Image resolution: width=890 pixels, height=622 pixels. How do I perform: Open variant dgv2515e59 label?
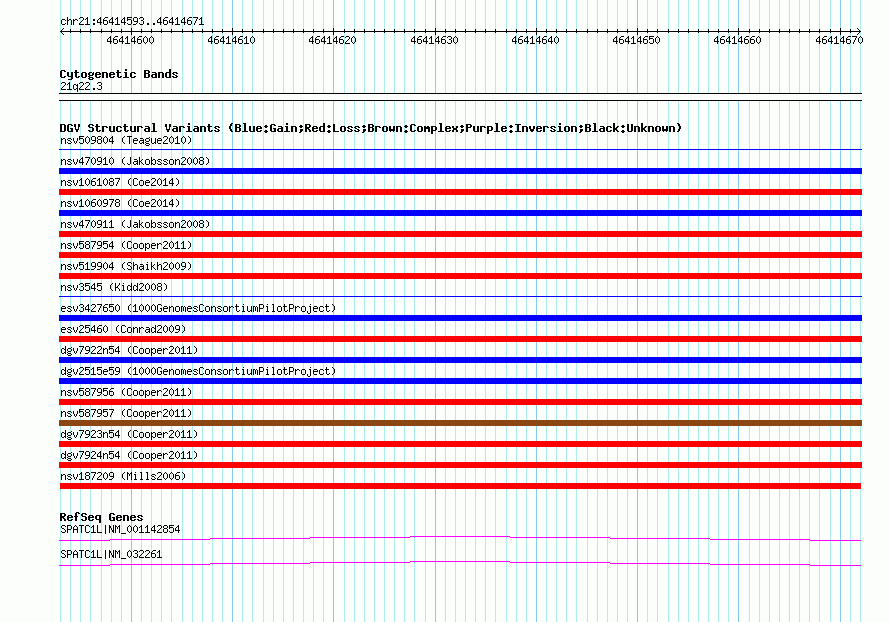(198, 371)
